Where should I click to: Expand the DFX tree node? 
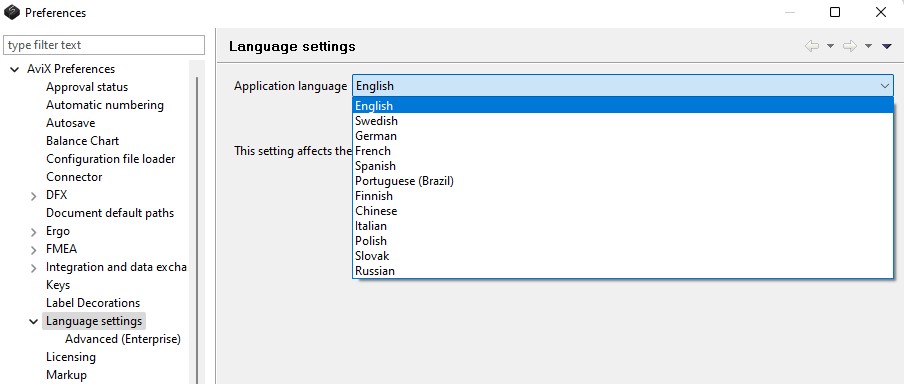[34, 196]
